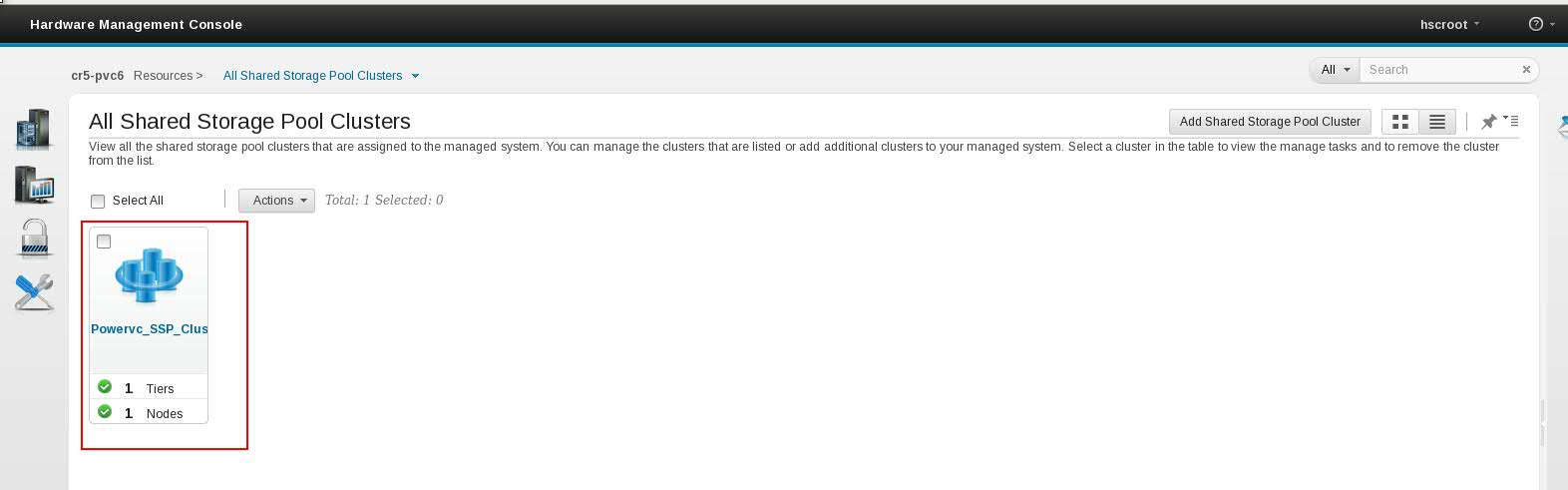Clear the search box with X
Image resolution: width=1568 pixels, height=490 pixels.
coord(1526,70)
